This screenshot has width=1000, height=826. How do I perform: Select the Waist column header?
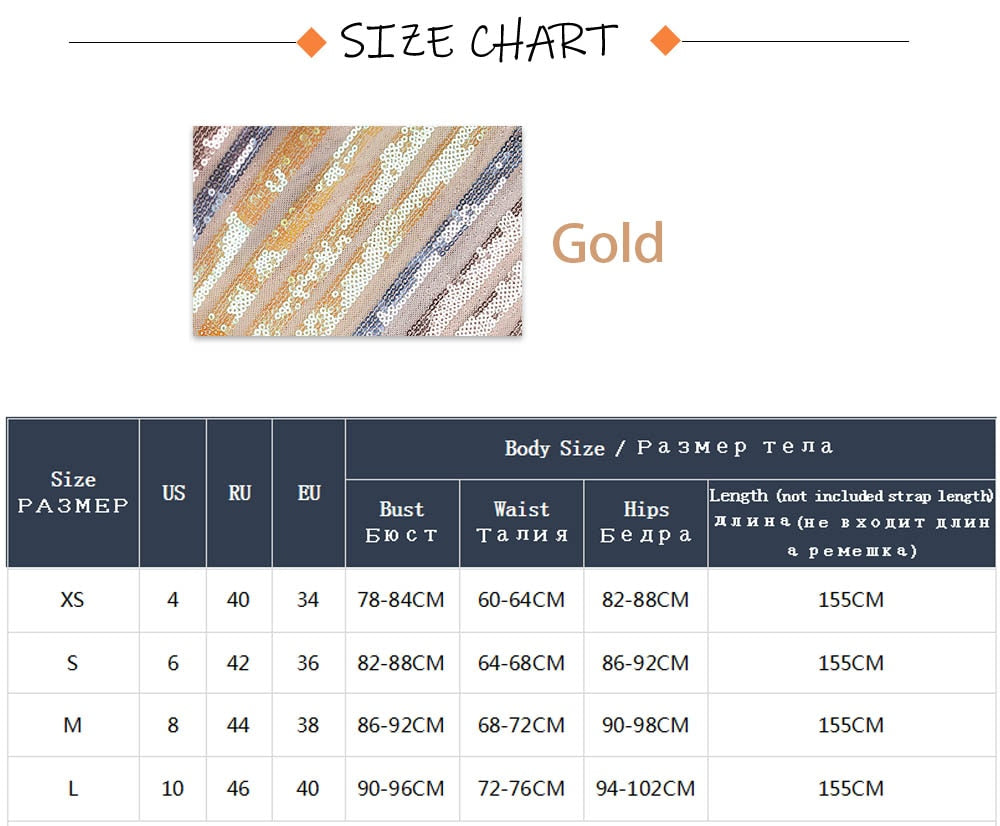point(521,522)
